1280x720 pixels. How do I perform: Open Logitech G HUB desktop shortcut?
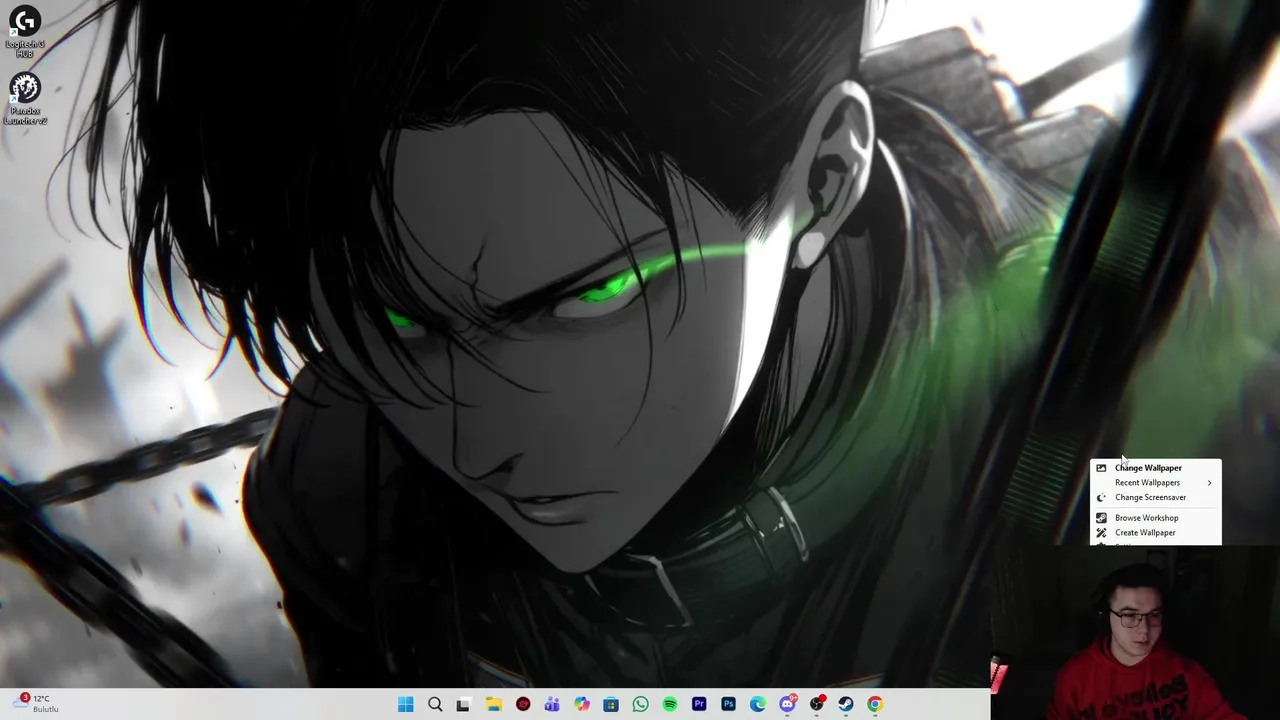point(25,31)
